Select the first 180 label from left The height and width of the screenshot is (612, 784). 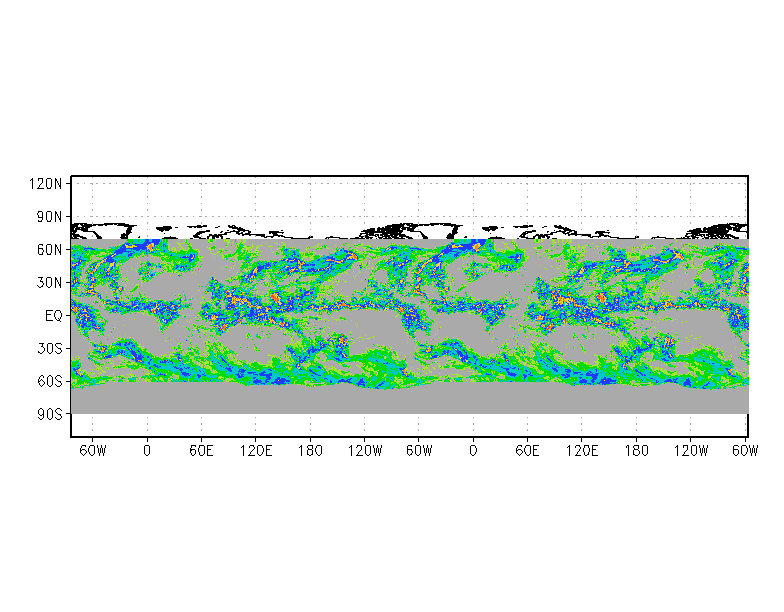point(310,450)
